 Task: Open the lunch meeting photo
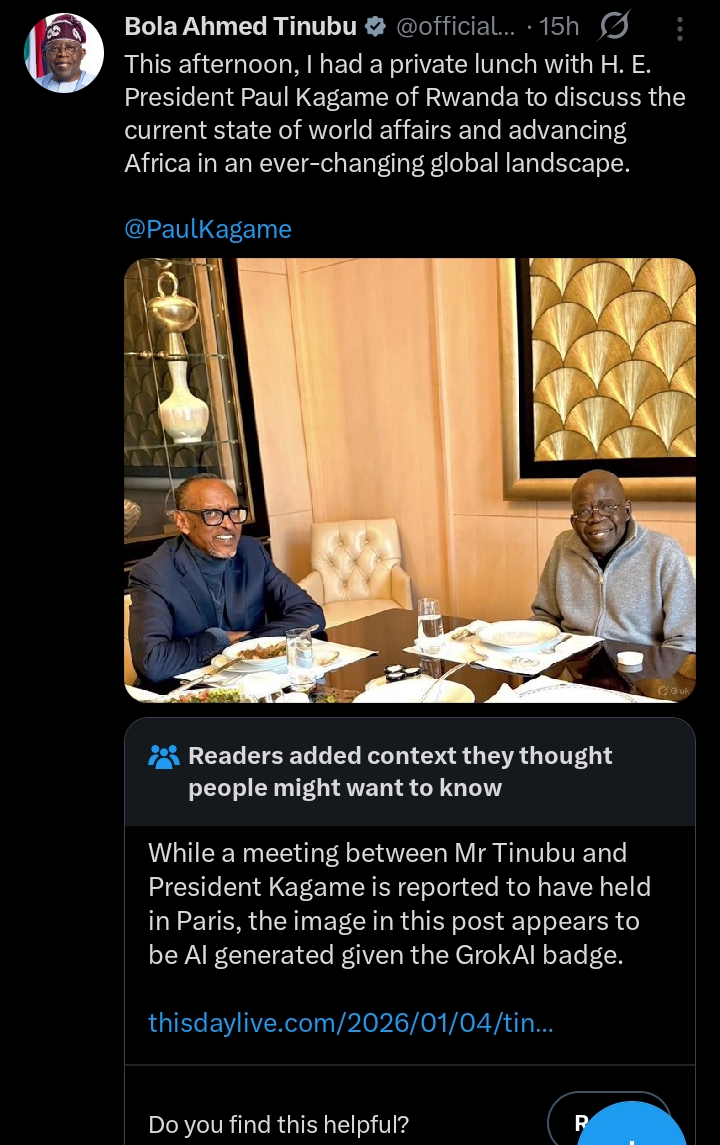(x=410, y=480)
